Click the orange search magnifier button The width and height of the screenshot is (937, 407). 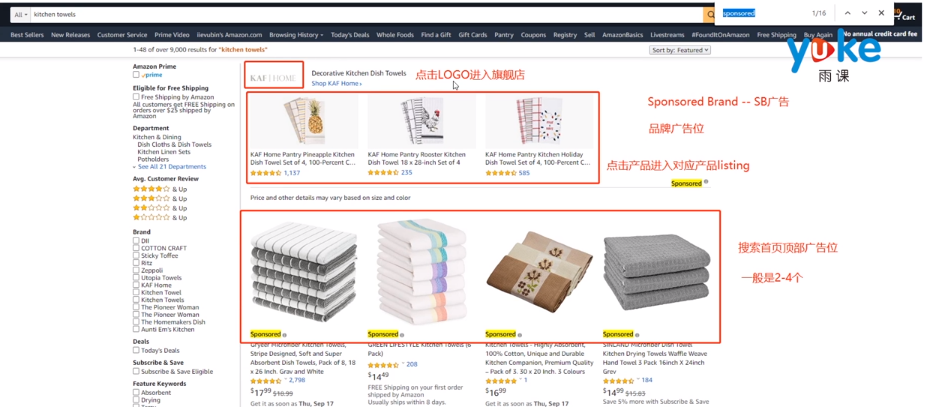(708, 14)
